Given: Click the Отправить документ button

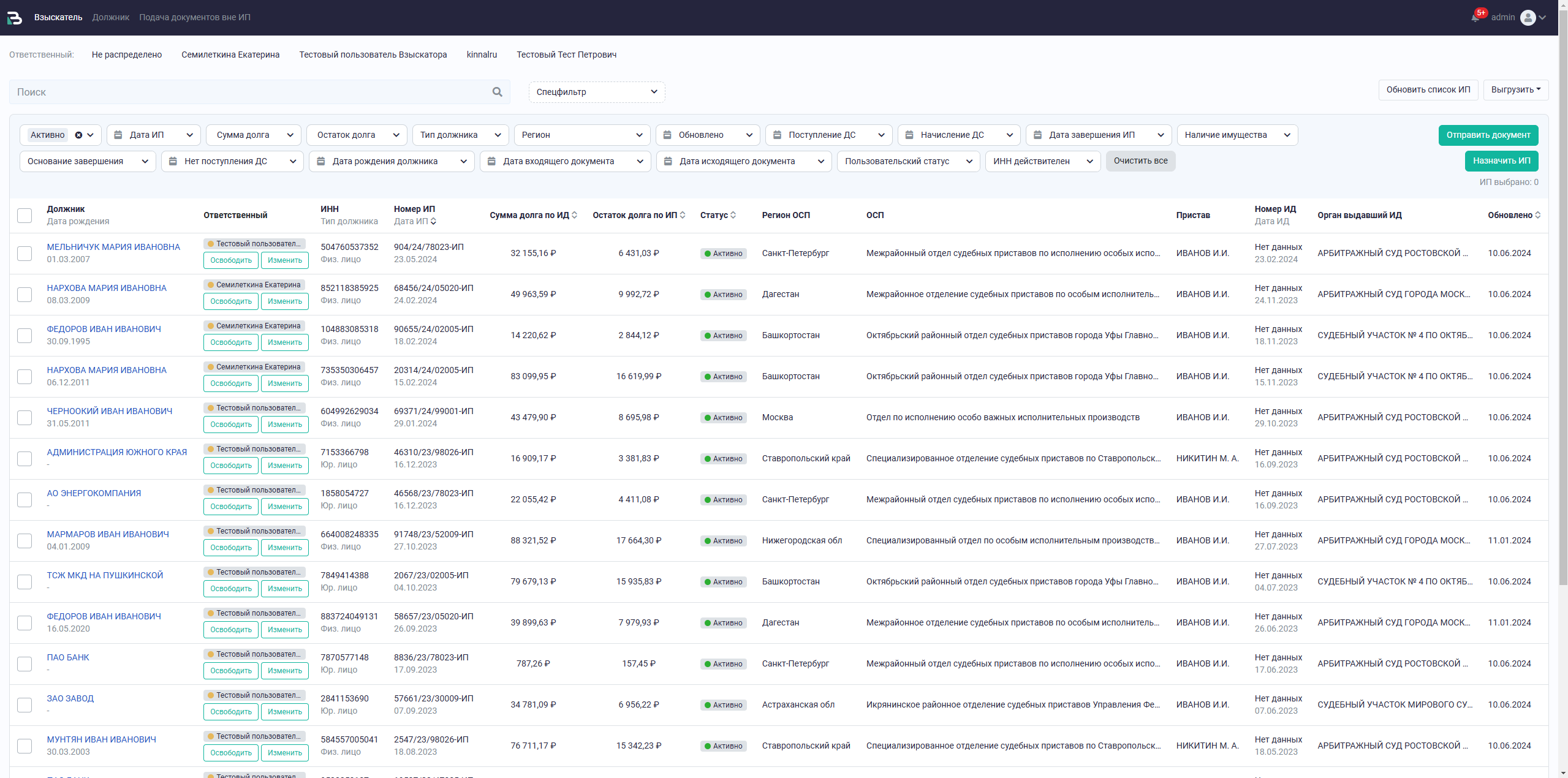Looking at the screenshot, I should point(1488,135).
